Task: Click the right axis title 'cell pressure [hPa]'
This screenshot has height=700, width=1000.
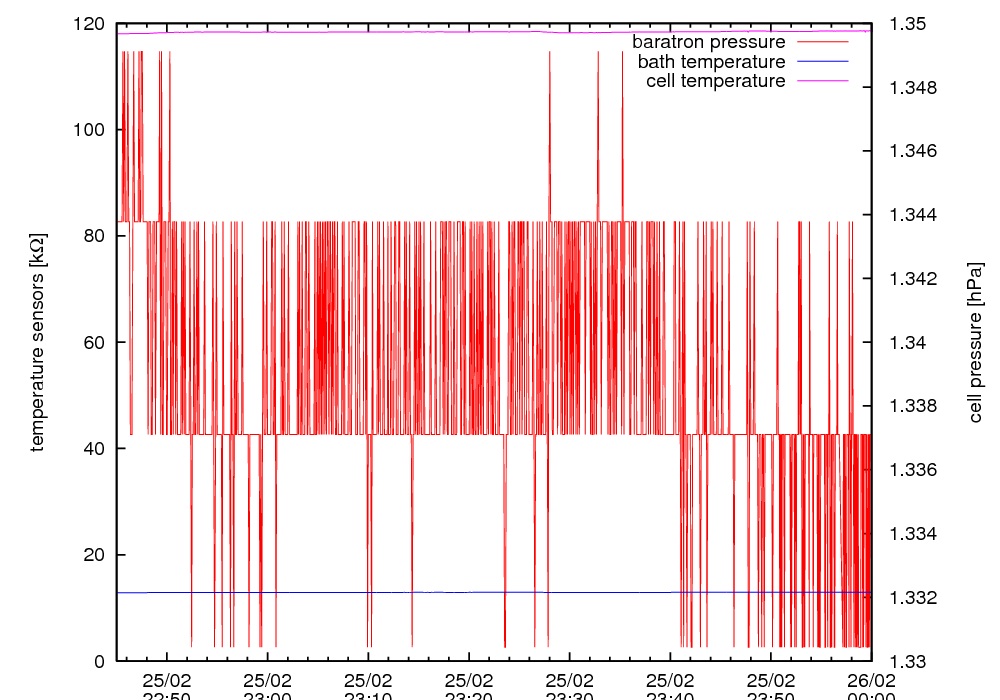Action: pyautogui.click(x=976, y=342)
